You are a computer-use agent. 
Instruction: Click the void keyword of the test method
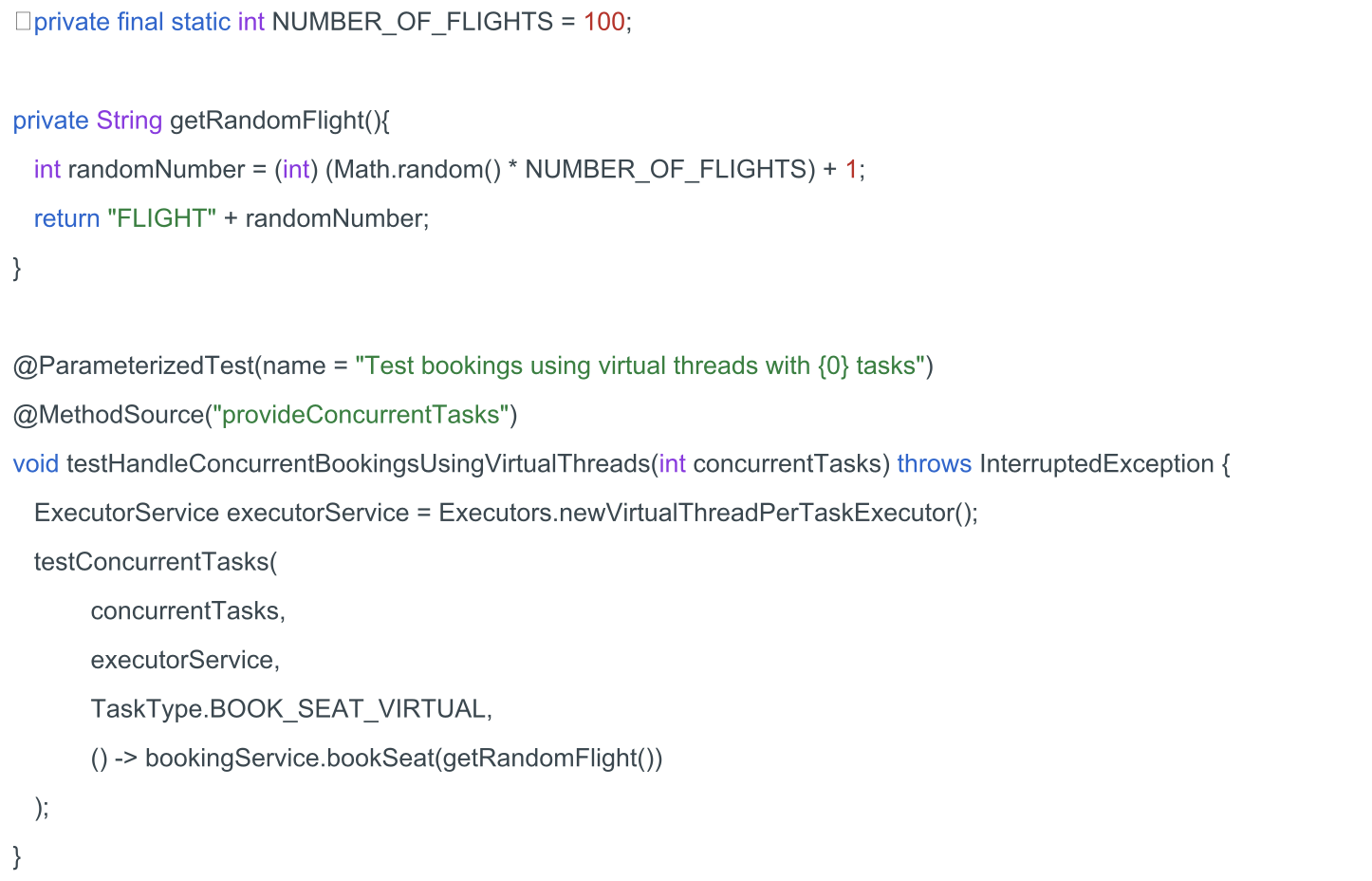(x=36, y=463)
